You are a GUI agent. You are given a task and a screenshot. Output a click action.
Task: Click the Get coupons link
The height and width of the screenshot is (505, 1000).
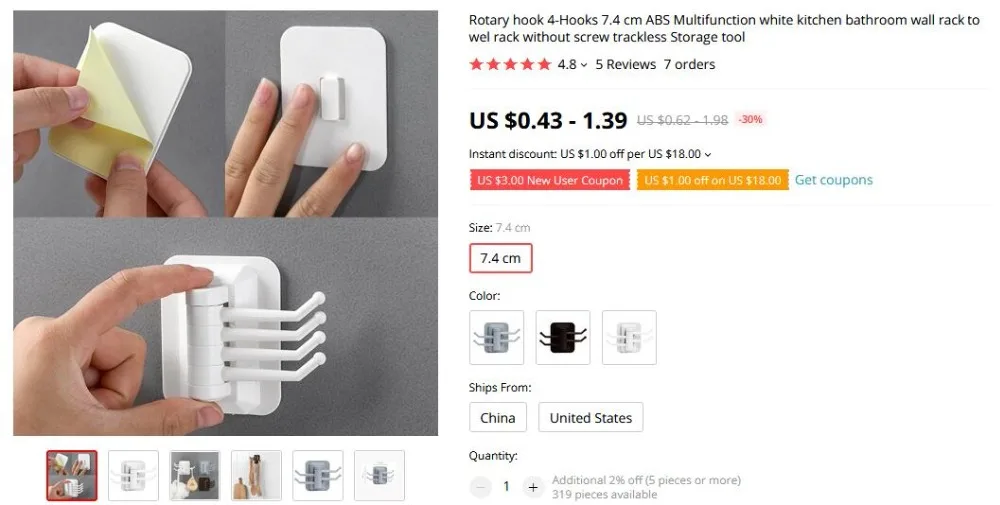pos(834,180)
